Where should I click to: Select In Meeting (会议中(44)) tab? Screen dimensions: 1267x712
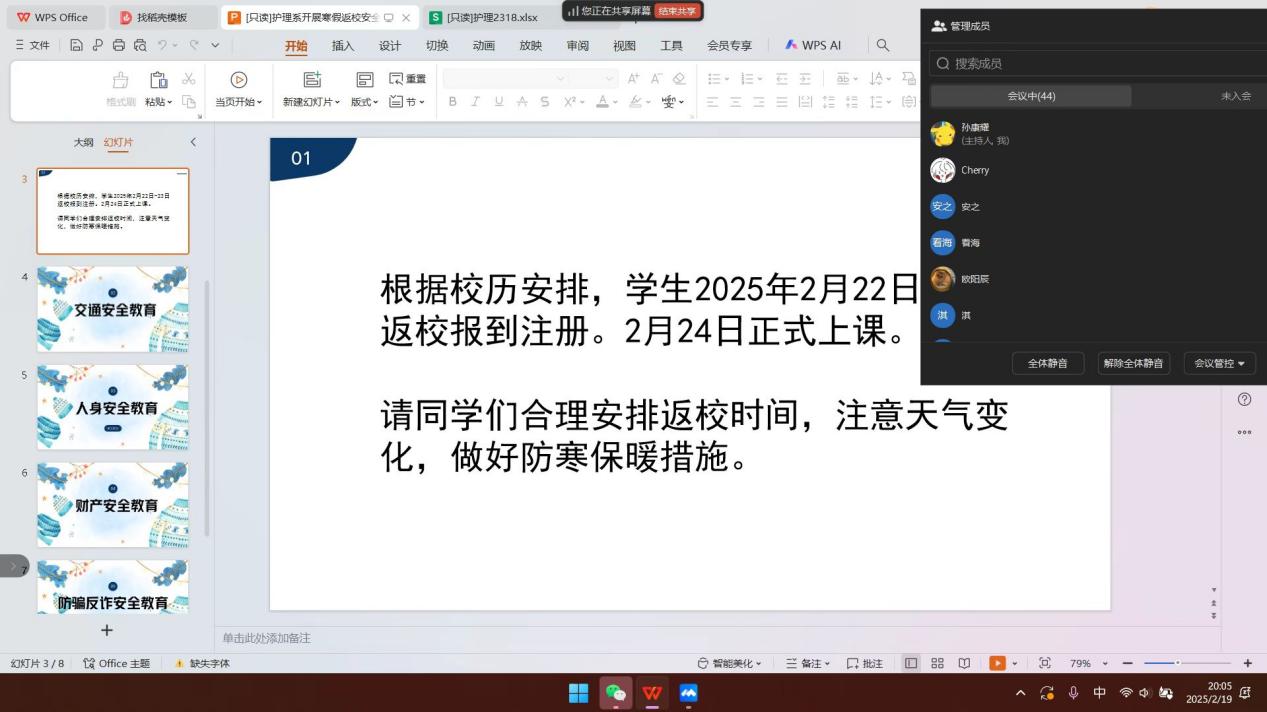coord(1031,96)
